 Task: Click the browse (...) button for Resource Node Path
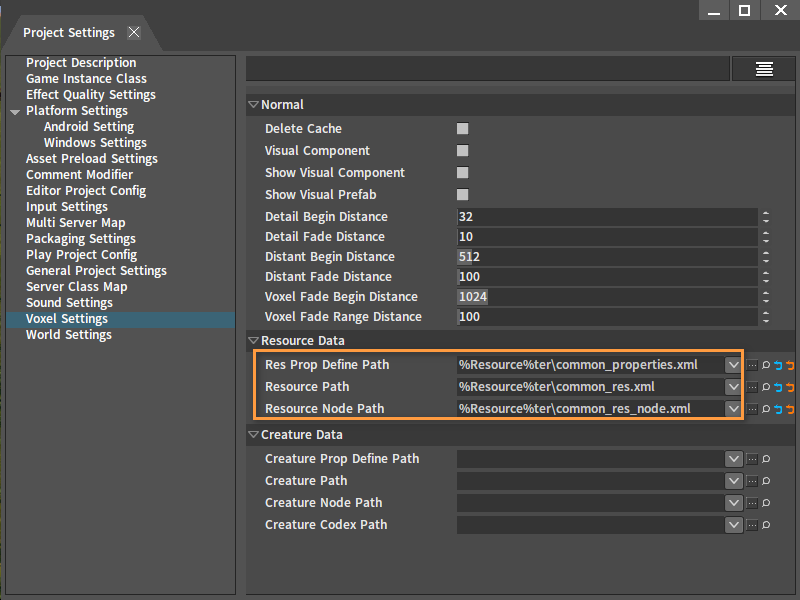tap(752, 409)
